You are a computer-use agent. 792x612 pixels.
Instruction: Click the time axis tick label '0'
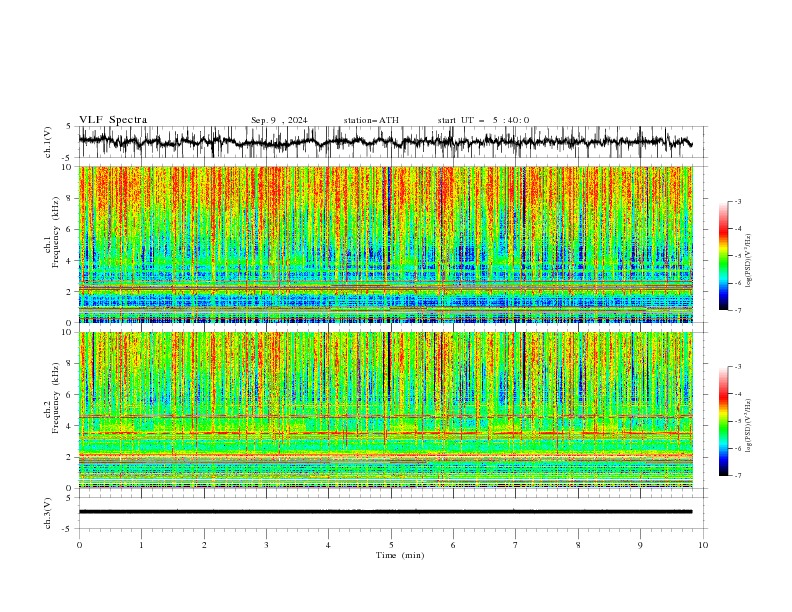(79, 545)
